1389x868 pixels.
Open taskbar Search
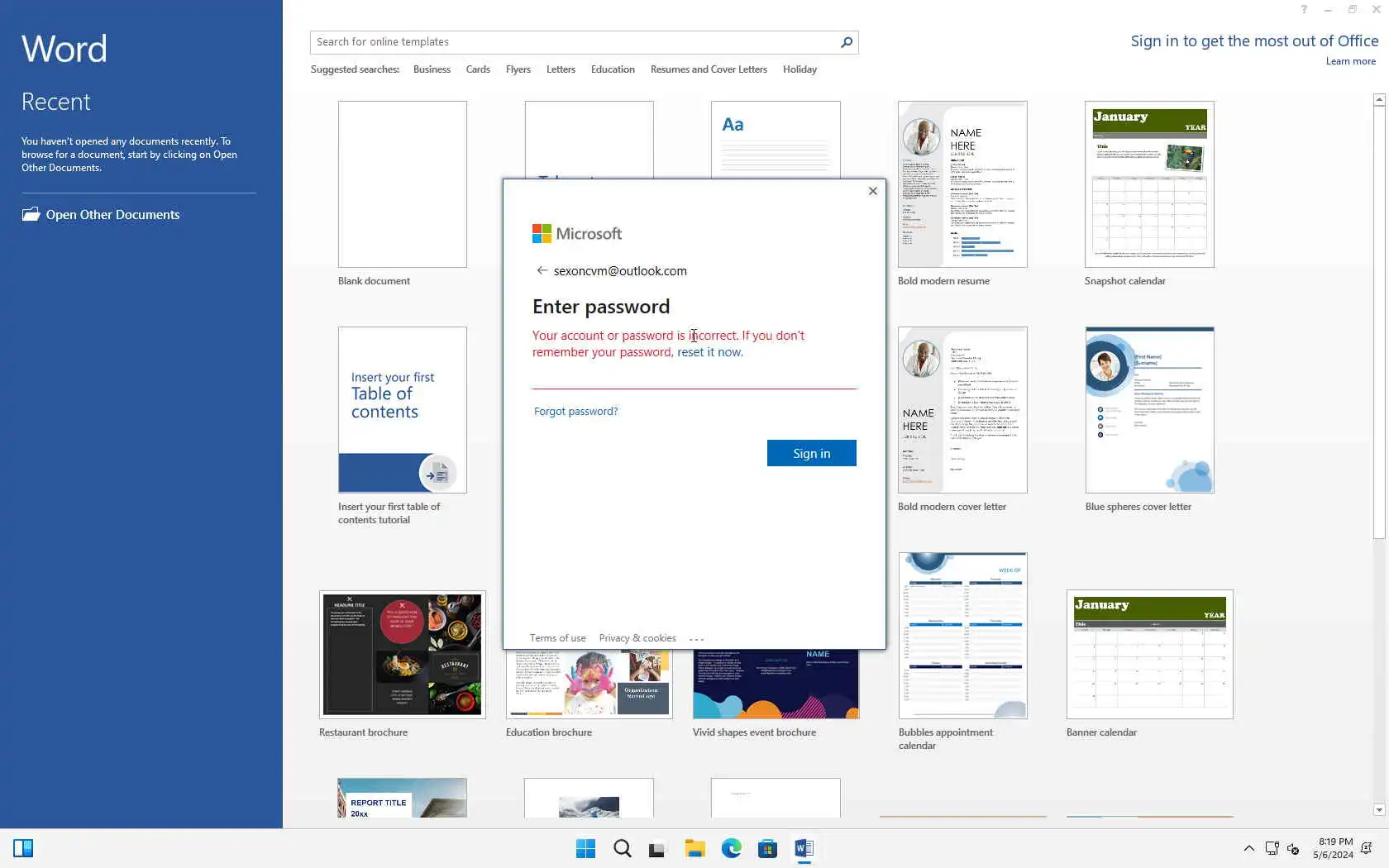click(x=622, y=848)
